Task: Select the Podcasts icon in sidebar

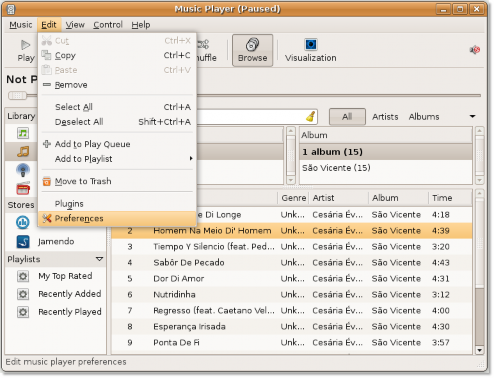Action: (23, 170)
